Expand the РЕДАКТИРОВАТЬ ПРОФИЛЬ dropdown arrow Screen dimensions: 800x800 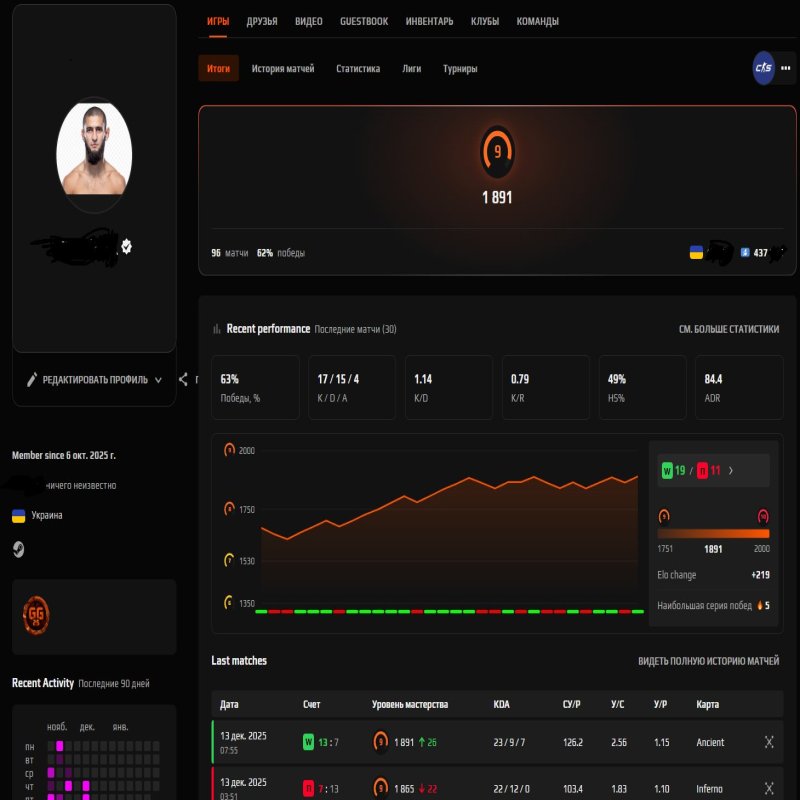point(159,380)
